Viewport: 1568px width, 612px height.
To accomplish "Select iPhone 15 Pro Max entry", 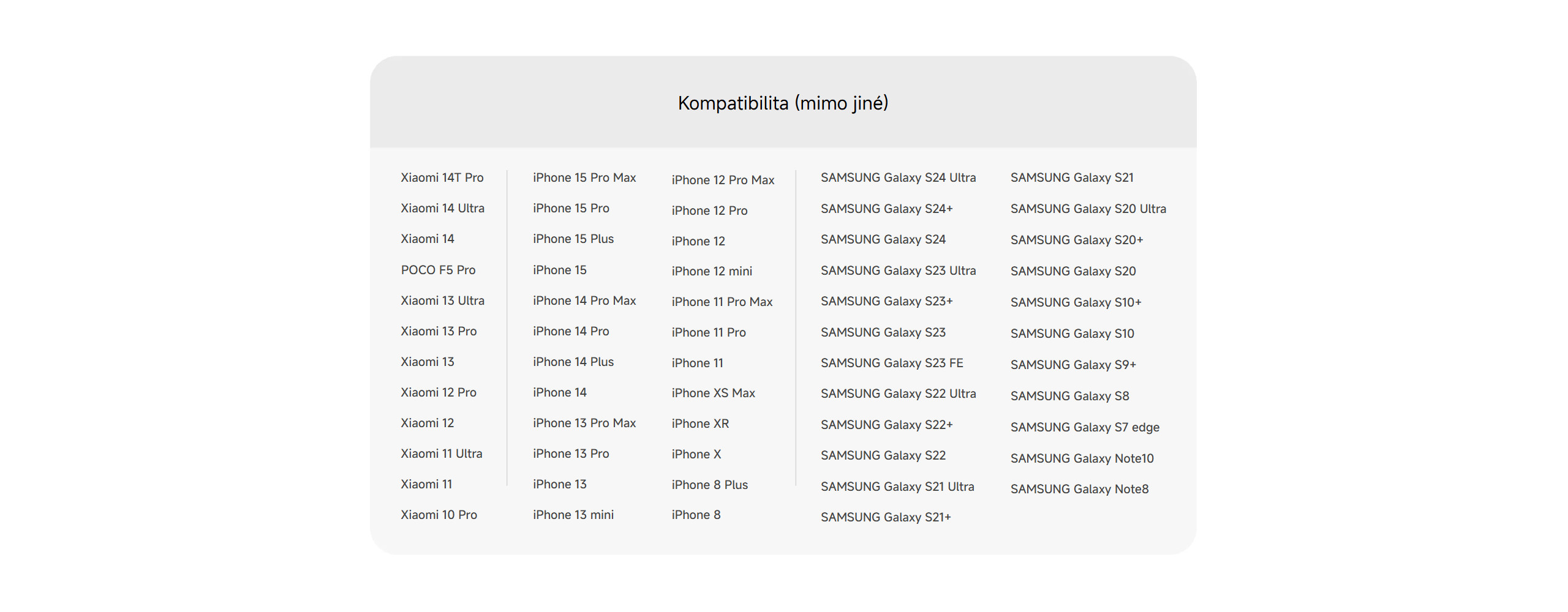I will click(584, 177).
